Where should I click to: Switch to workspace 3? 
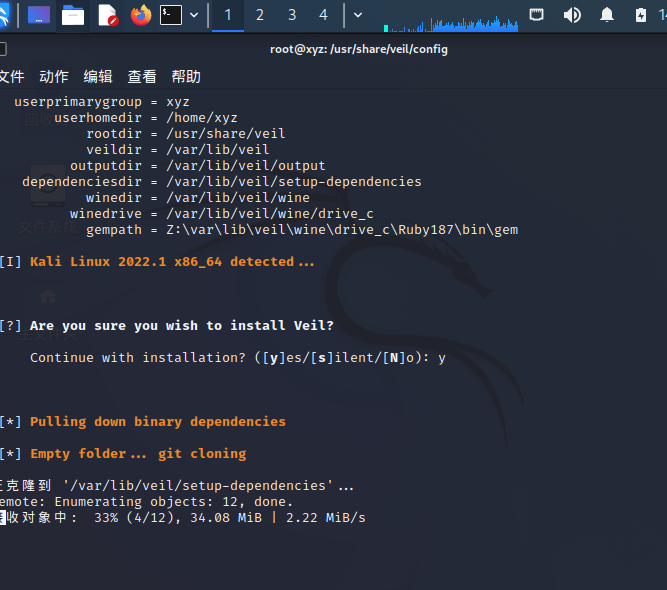coord(292,15)
